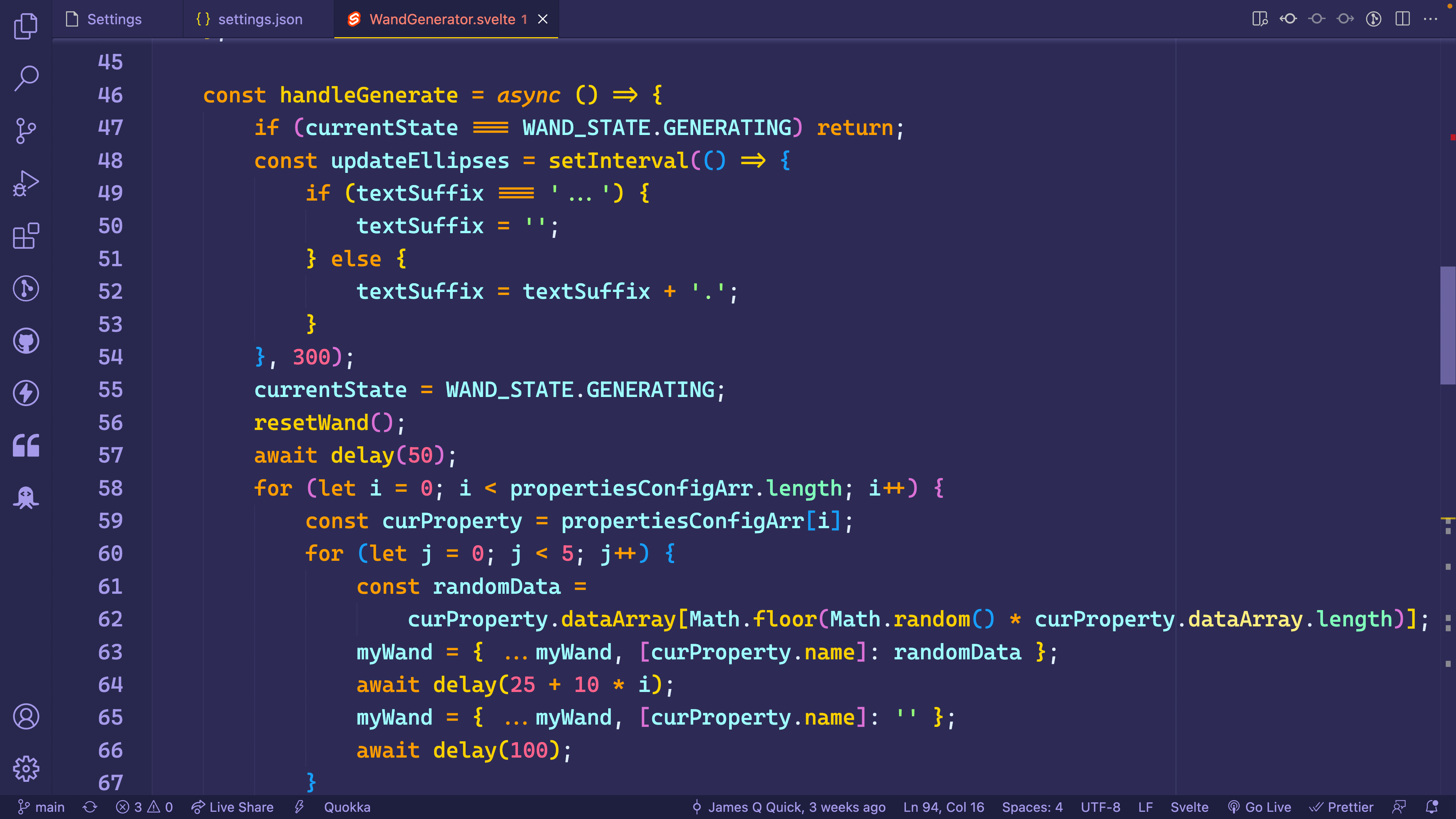Change language mode Svelte

[x=1189, y=807]
